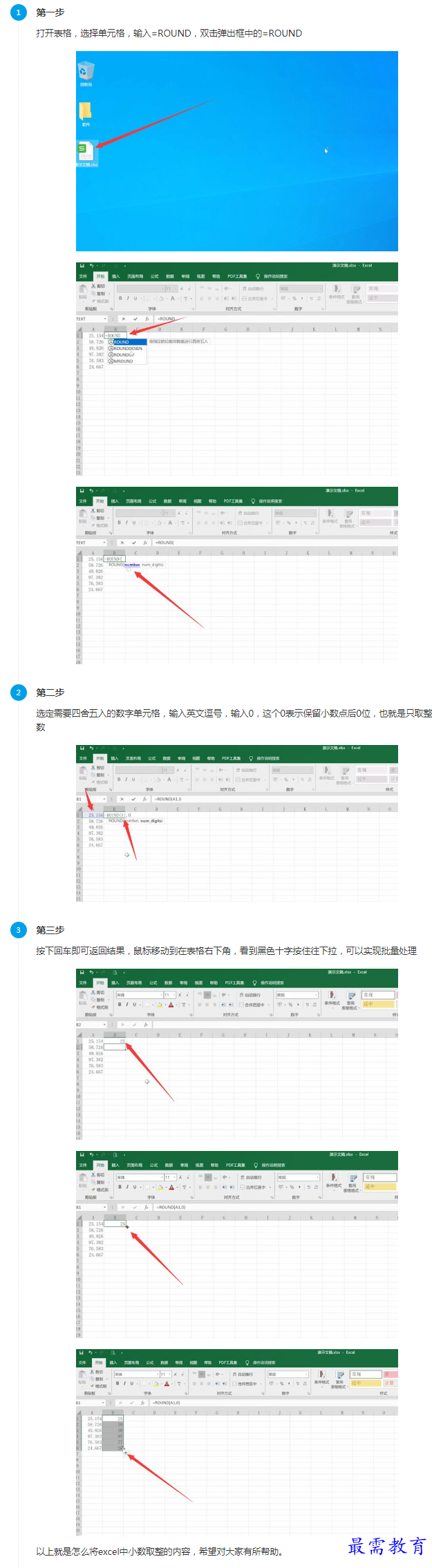Click the B1 fill handle in second step 3 screenshot
Viewport: 432px width, 1568px height.
pyautogui.click(x=126, y=1227)
